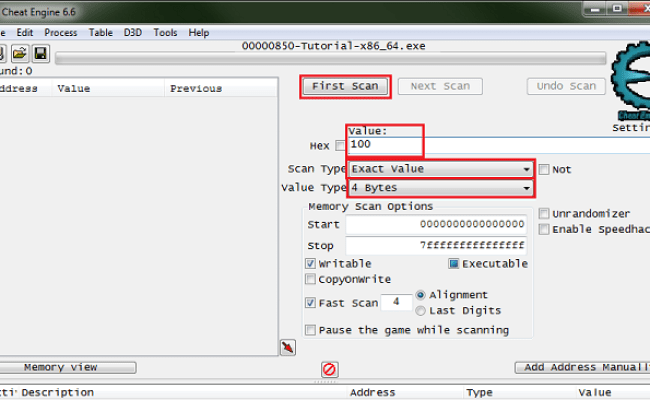650x400 pixels.
Task: Click the Memory Scan Options label
Action: 370,206
